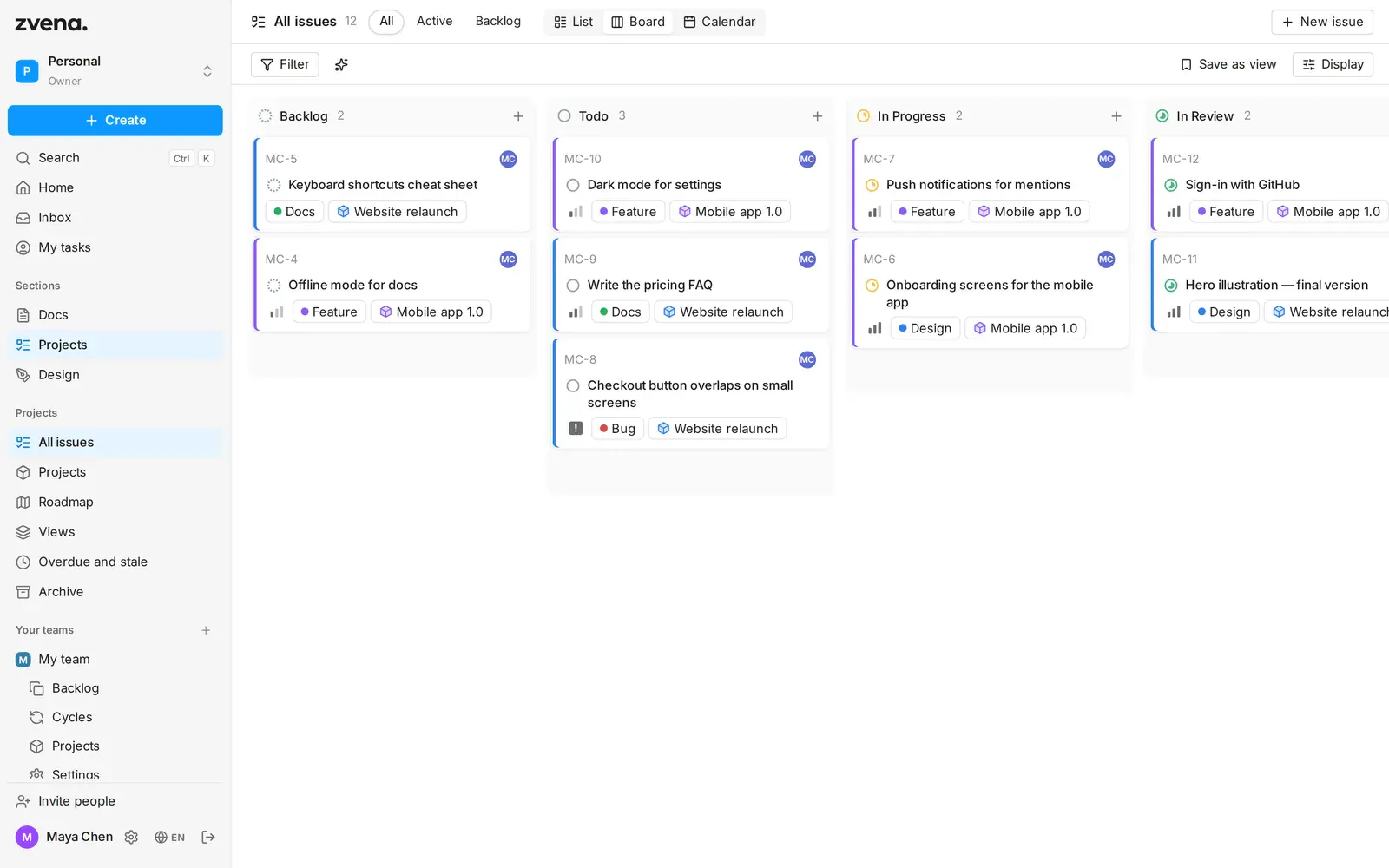Click the priority icon on MC-6 card
Image resolution: width=1389 pixels, height=868 pixels.
[x=875, y=328]
